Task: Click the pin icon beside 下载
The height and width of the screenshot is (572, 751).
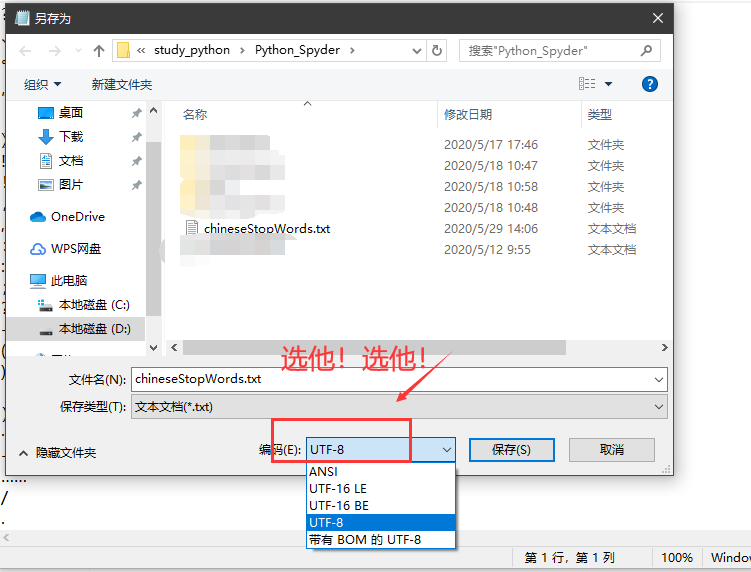Action: (137, 137)
